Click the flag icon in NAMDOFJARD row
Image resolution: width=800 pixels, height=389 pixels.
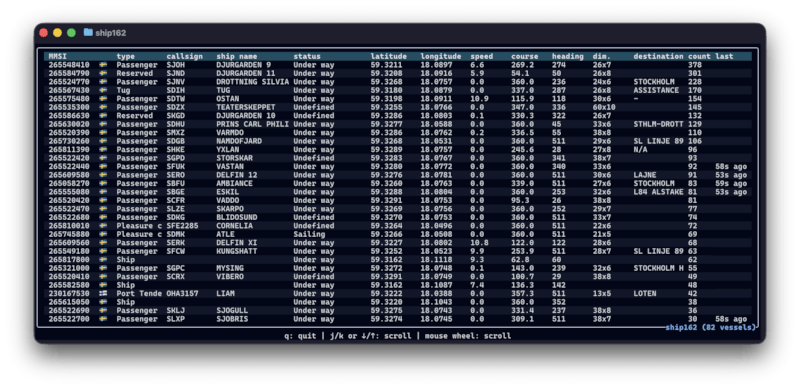[103, 141]
